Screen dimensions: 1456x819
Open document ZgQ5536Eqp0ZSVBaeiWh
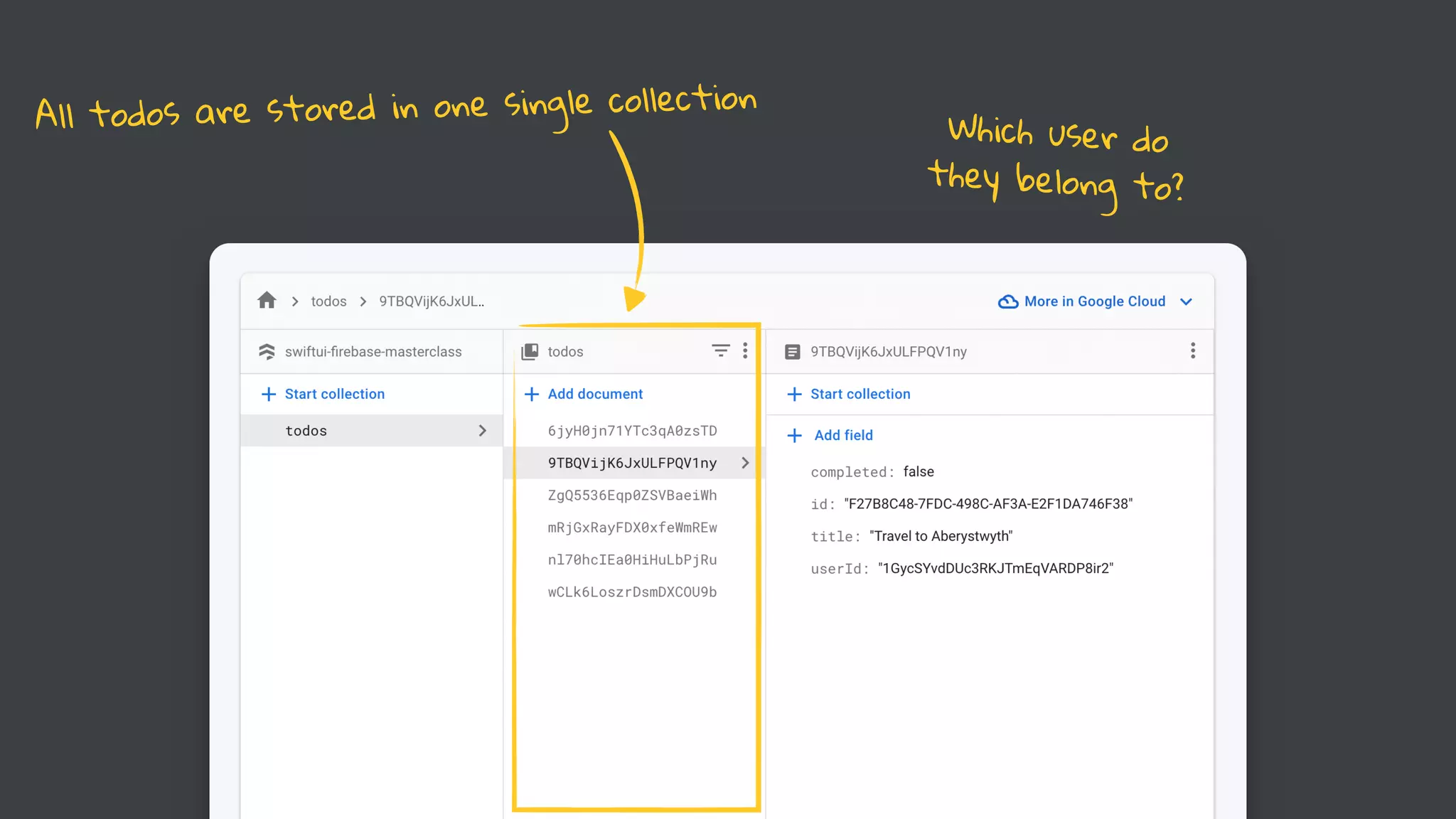pos(632,496)
